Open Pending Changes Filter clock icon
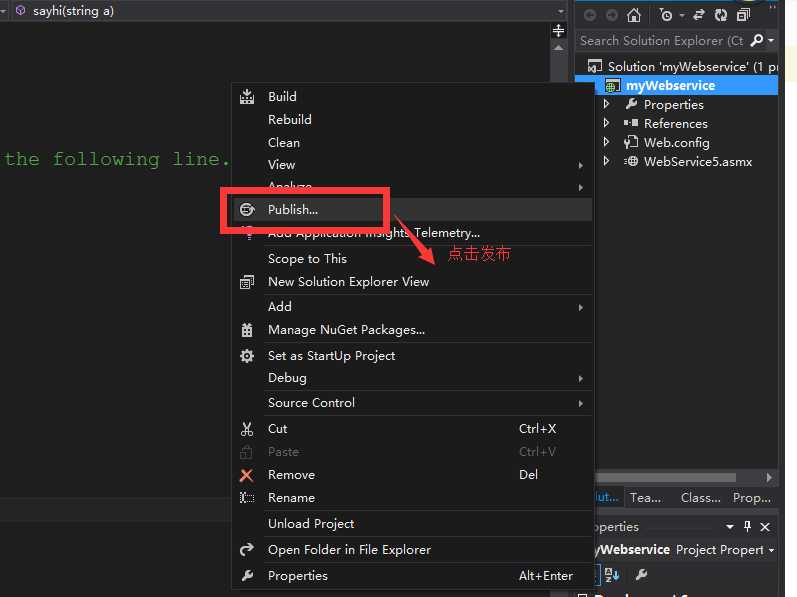This screenshot has width=797, height=597. (665, 15)
